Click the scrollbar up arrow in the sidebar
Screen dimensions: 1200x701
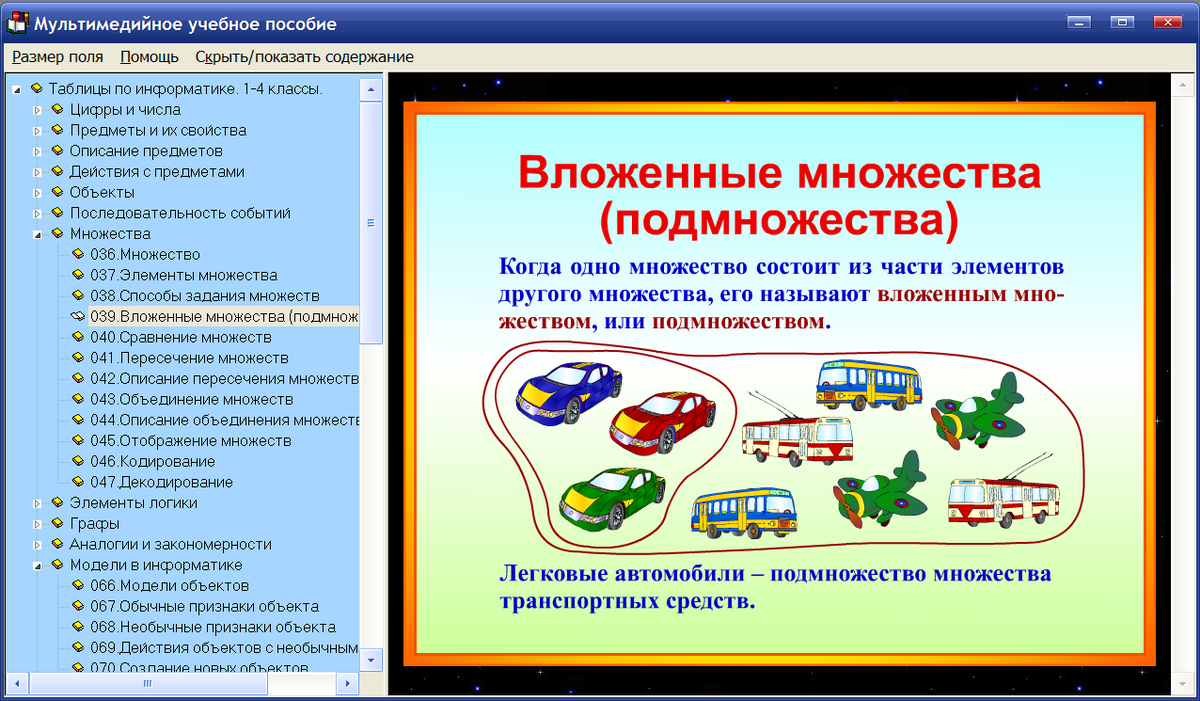pyautogui.click(x=371, y=88)
